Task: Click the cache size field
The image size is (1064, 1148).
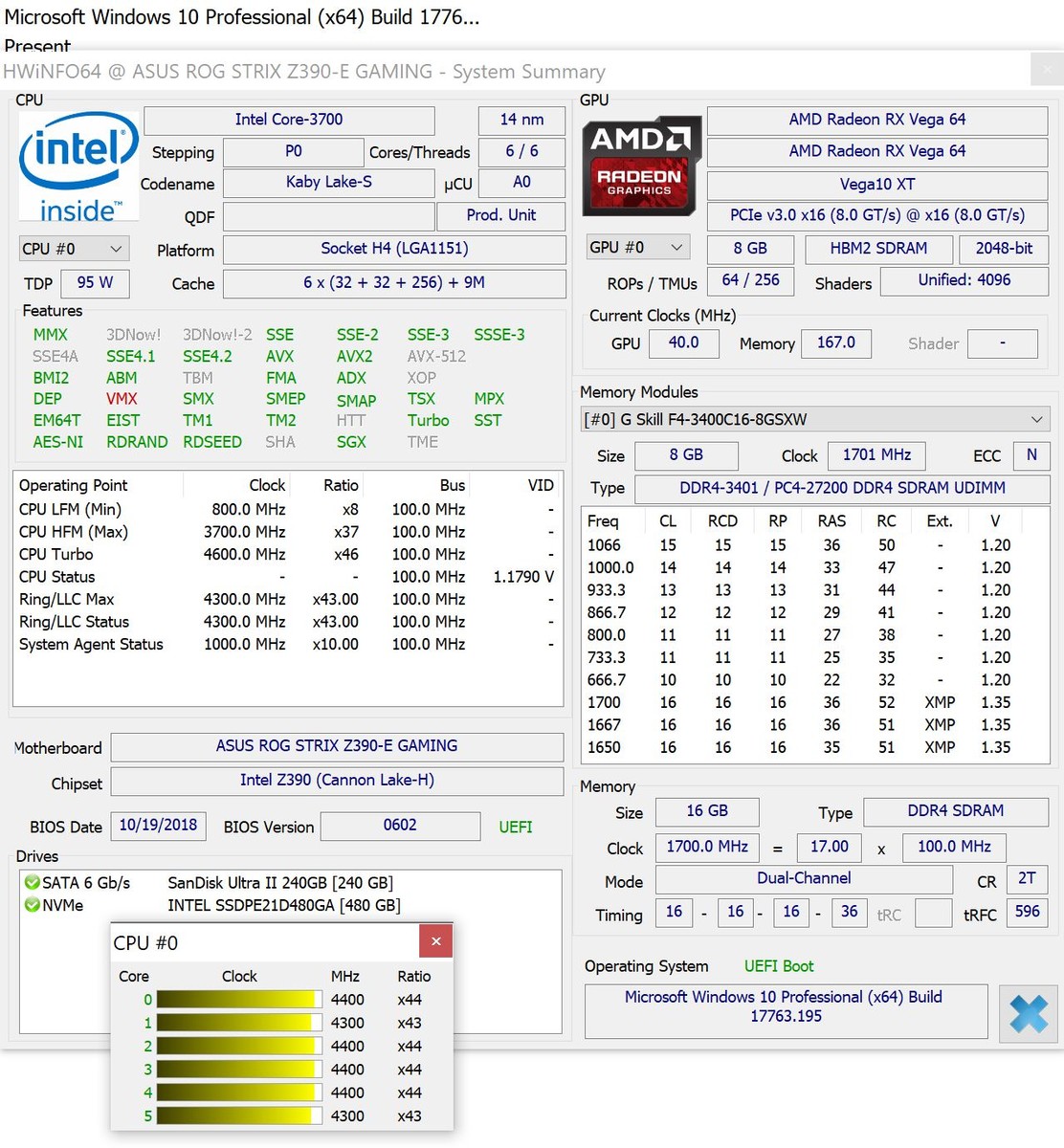Action: pyautogui.click(x=394, y=283)
